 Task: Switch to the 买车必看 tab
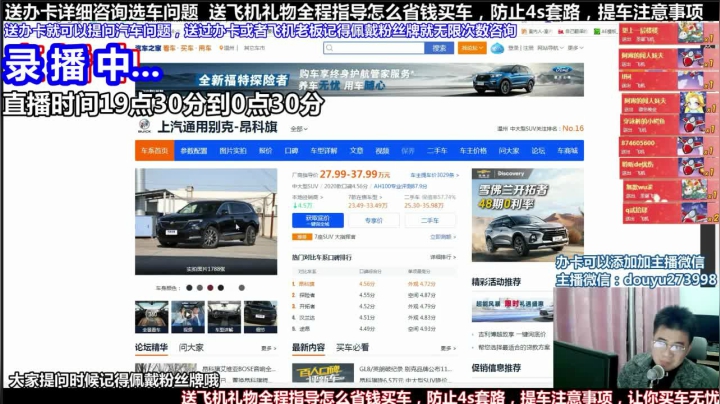point(352,348)
